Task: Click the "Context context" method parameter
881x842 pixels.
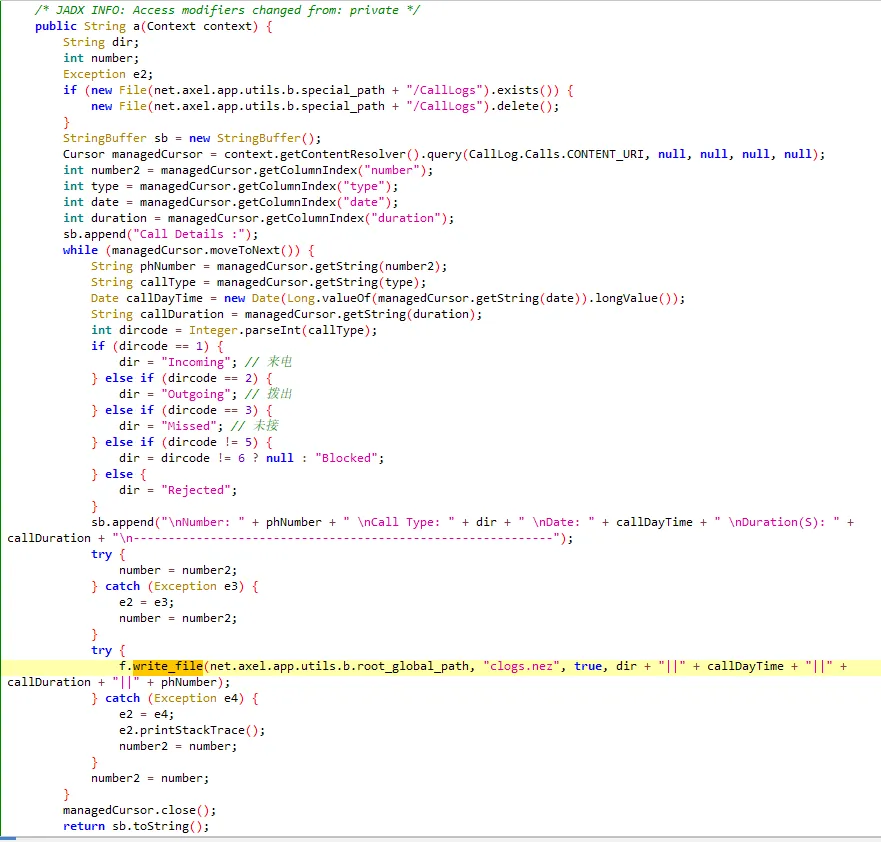Action: (199, 26)
